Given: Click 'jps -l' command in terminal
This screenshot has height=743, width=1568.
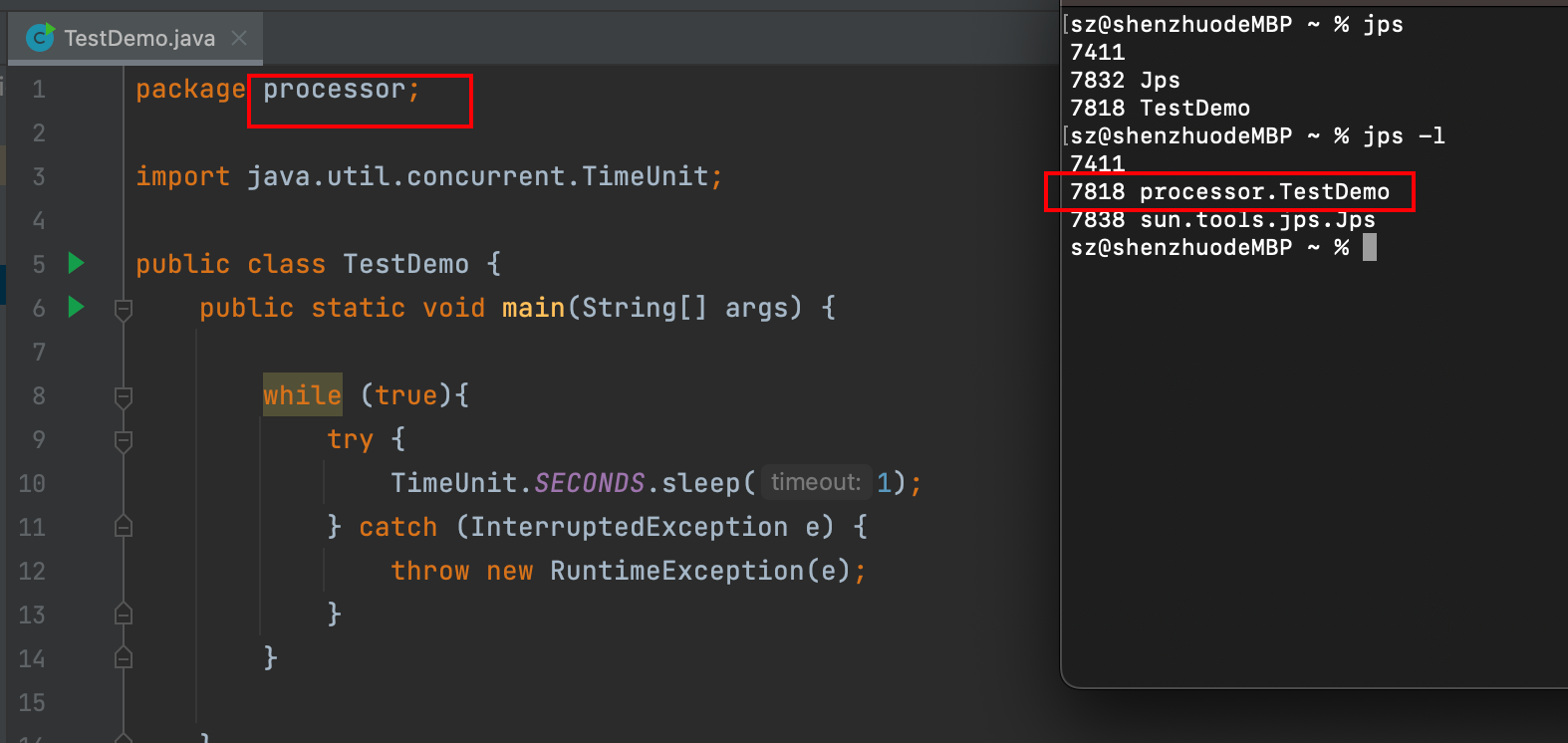Looking at the screenshot, I should tap(1404, 135).
